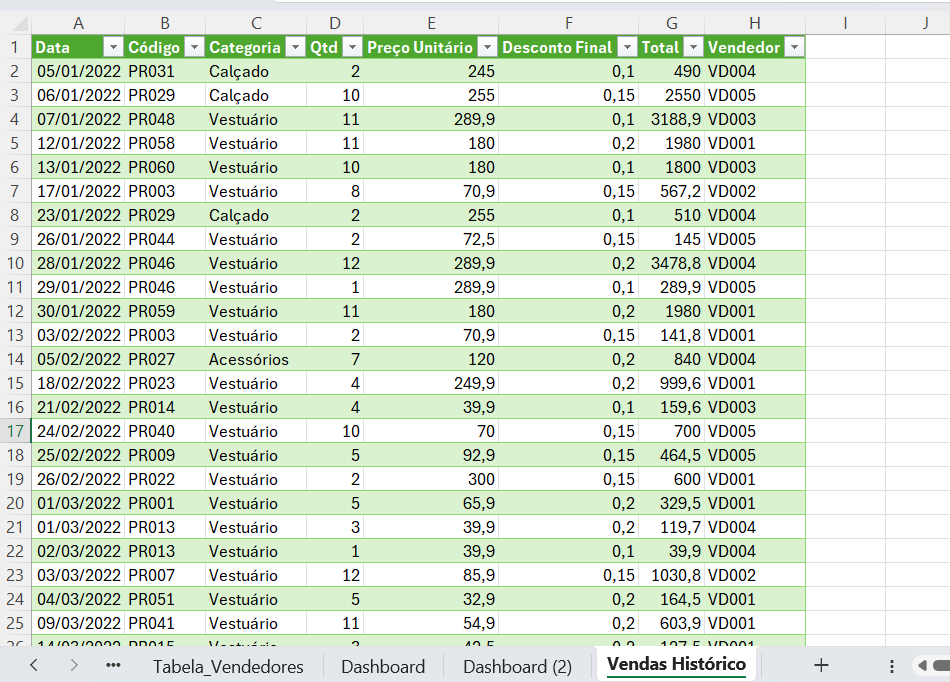The width and height of the screenshot is (950, 682).
Task: Click date cell 26/02/2022
Action: point(78,479)
